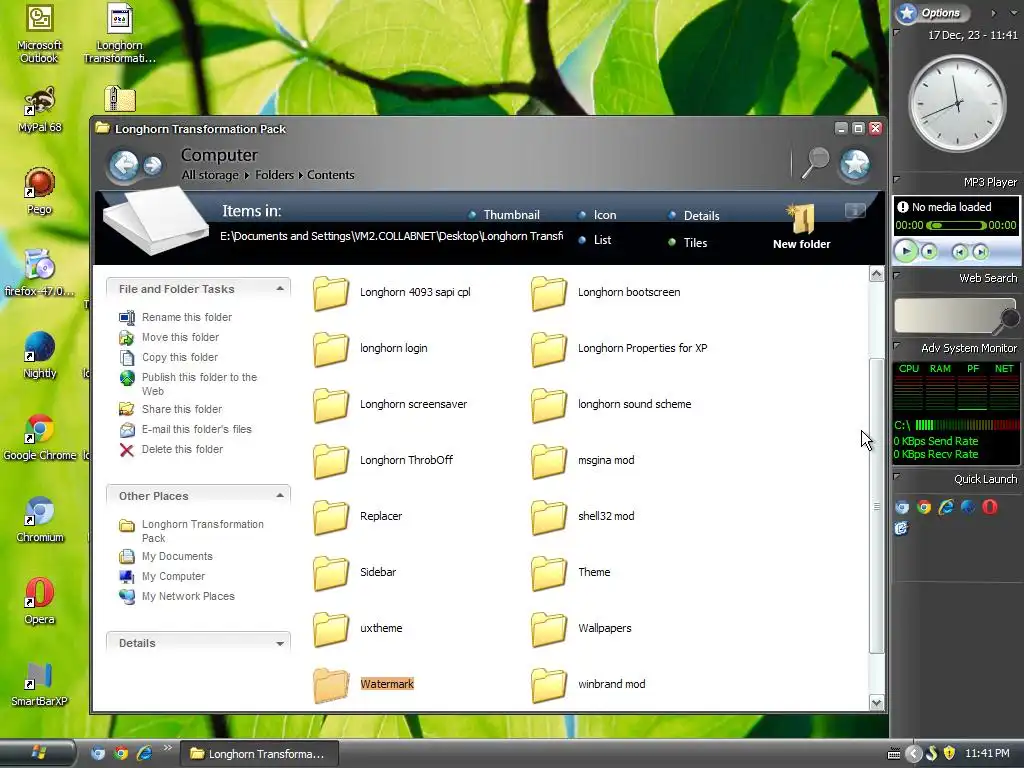Select the Longhorn Properties for XP folder

[619, 349]
